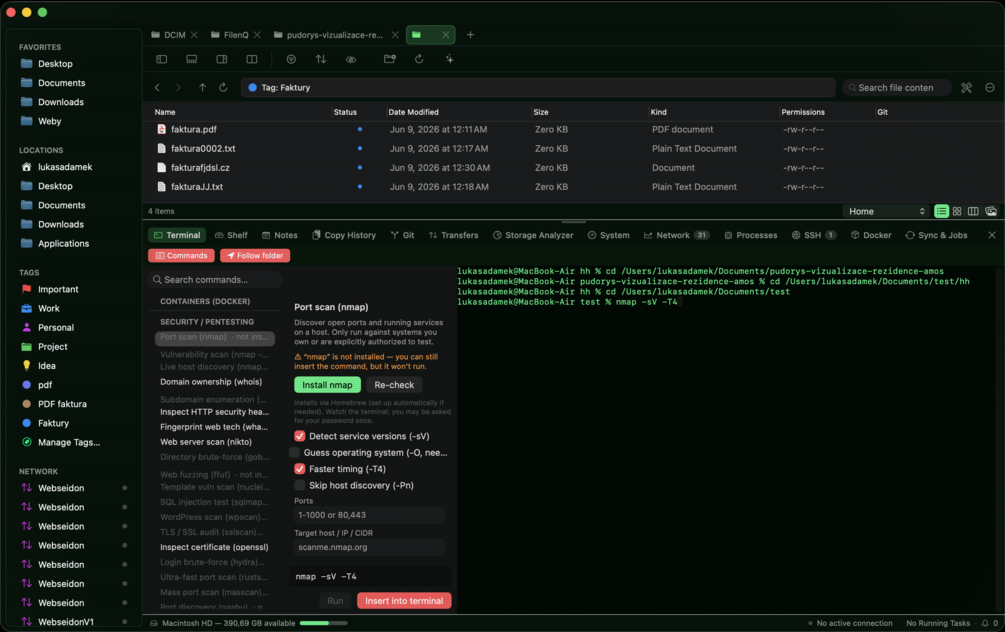1005x632 pixels.
Task: Open the Storage Analyzer tab
Action: [533, 235]
